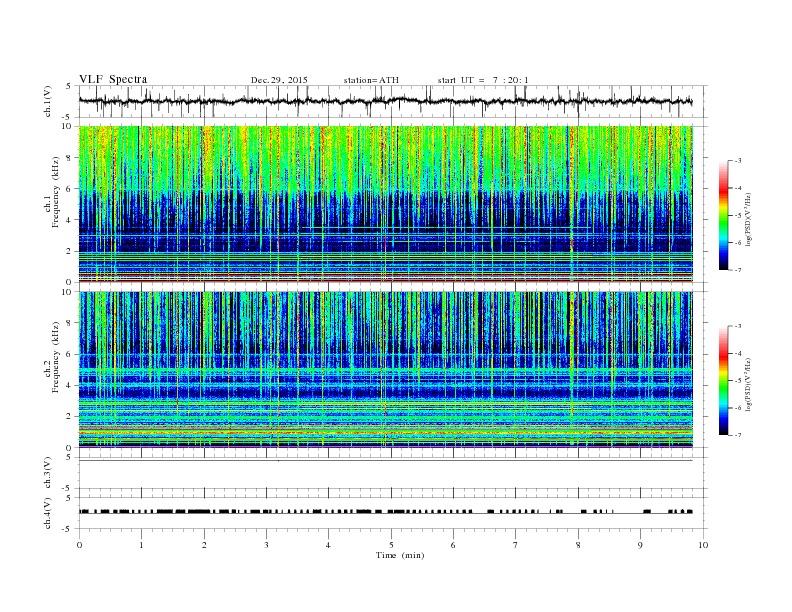Click the ch.2 spectrogram plot area

pyautogui.click(x=385, y=370)
